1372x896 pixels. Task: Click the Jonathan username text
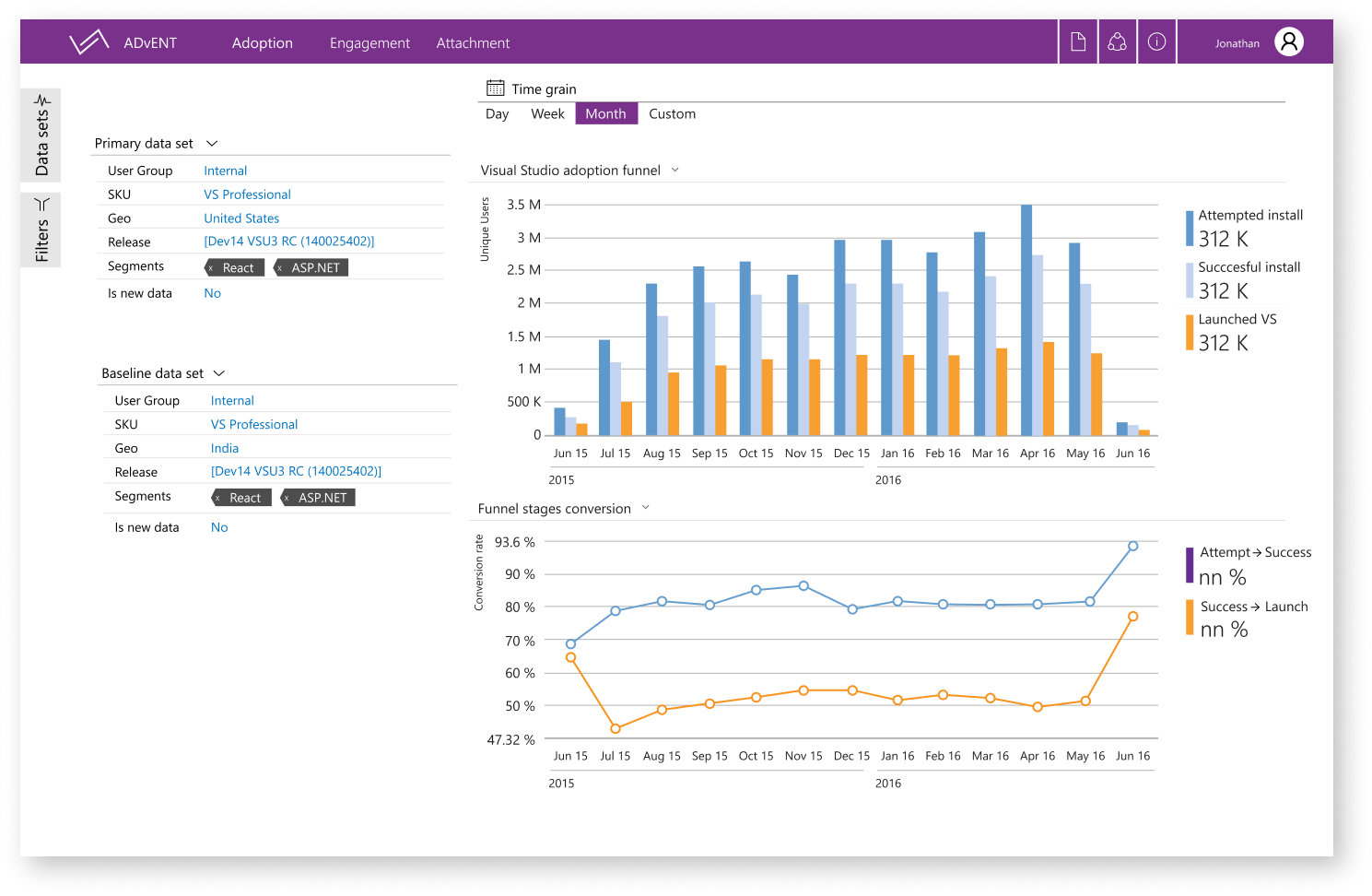point(1237,43)
